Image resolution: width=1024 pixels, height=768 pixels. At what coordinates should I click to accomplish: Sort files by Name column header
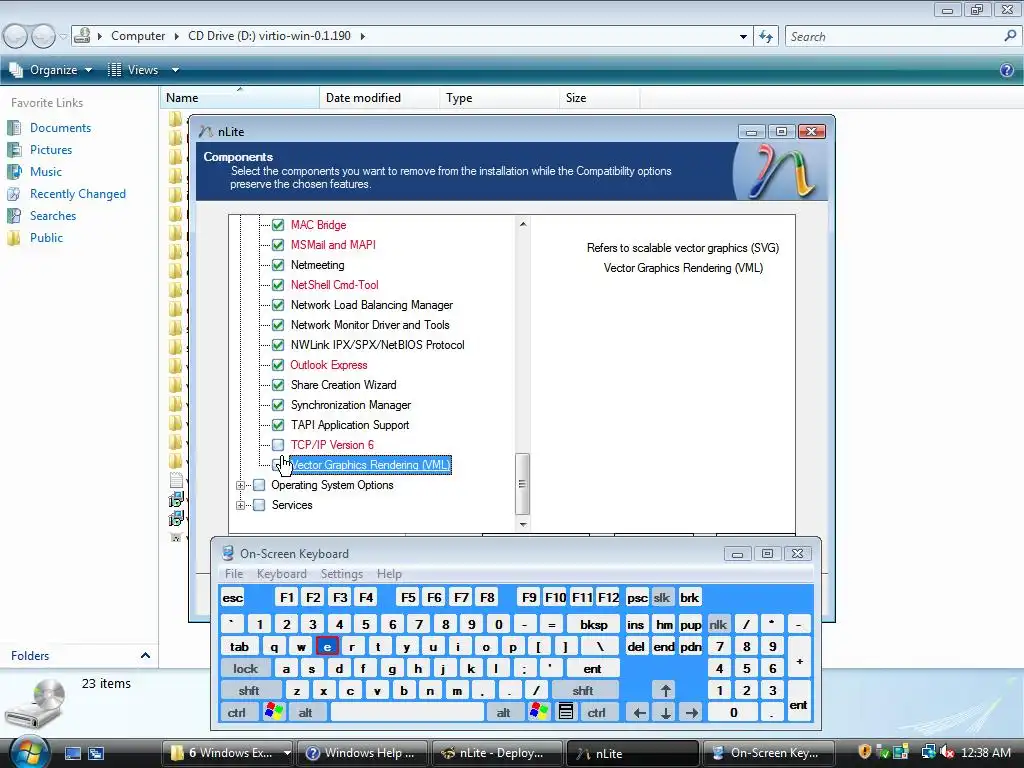point(240,98)
